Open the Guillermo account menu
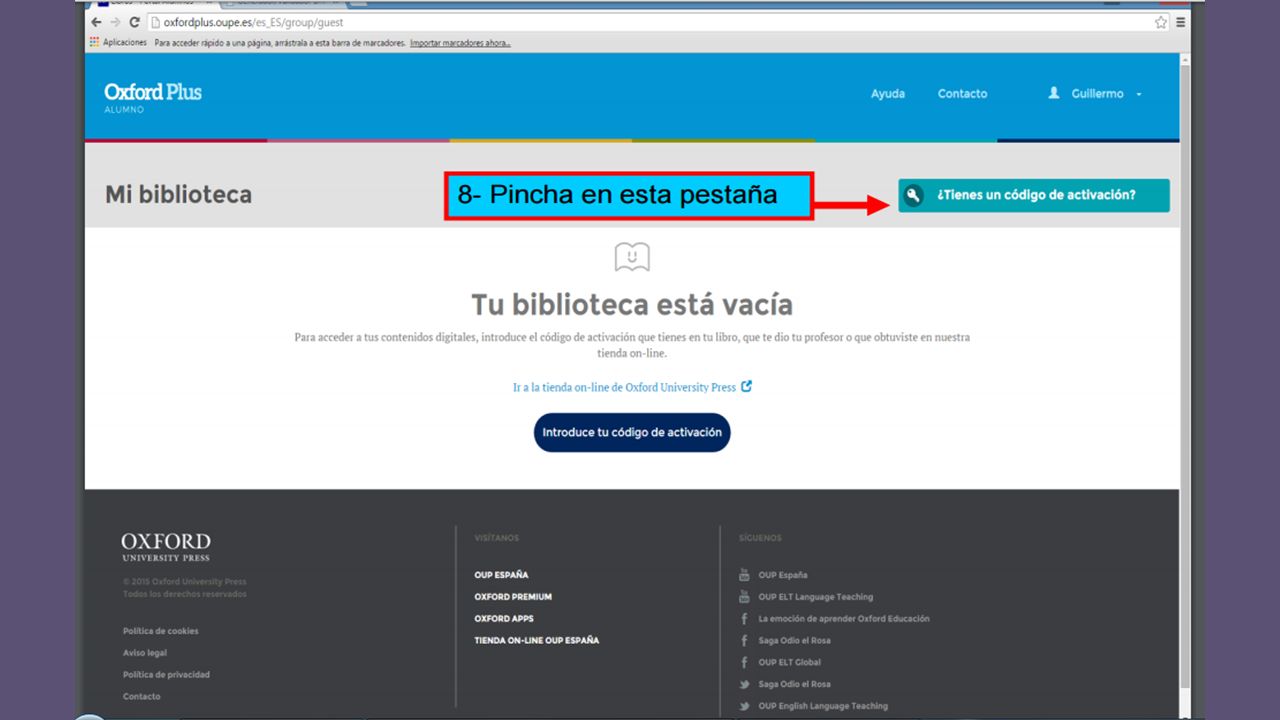This screenshot has width=1280, height=720. (1095, 94)
